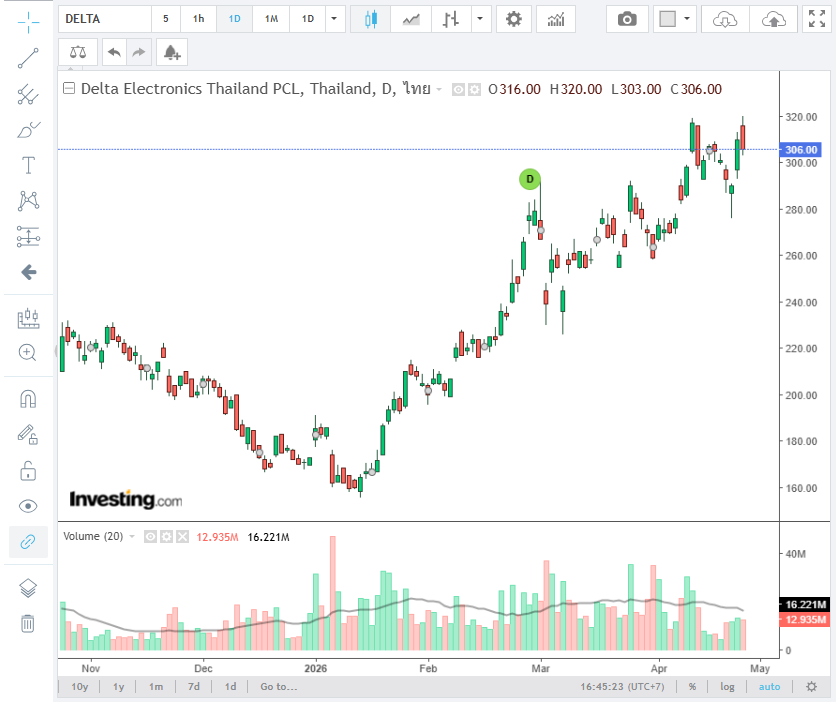Hide all drawings using the eye icon

click(27, 506)
